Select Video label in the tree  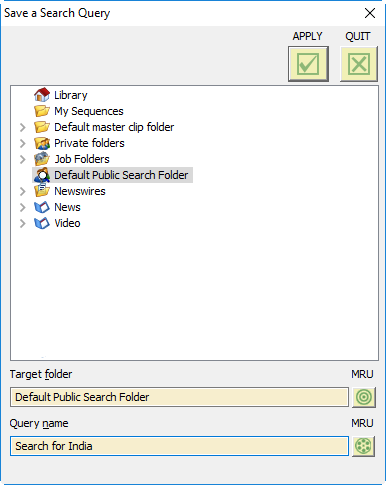point(67,223)
